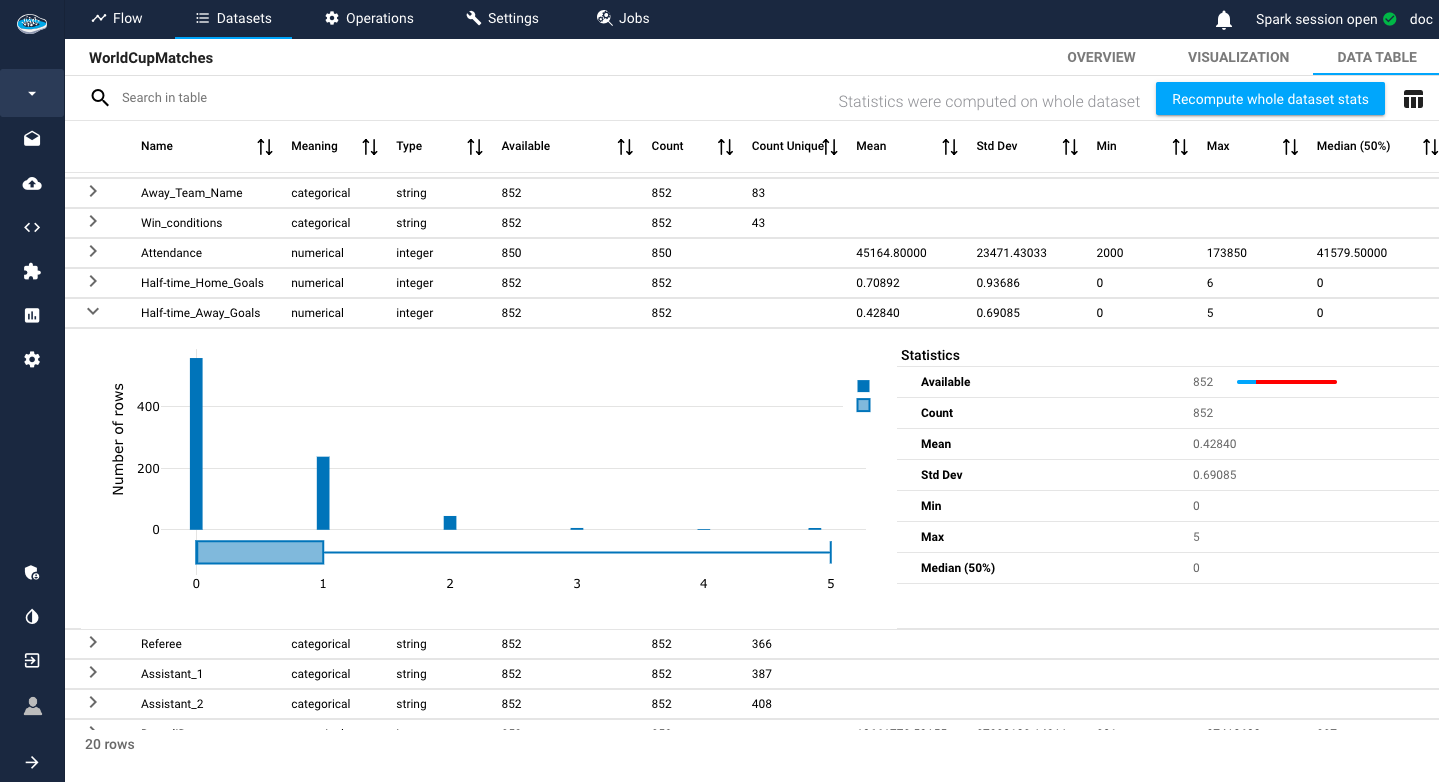This screenshot has width=1439, height=782.
Task: Switch to the Visualization tab
Action: (x=1238, y=57)
